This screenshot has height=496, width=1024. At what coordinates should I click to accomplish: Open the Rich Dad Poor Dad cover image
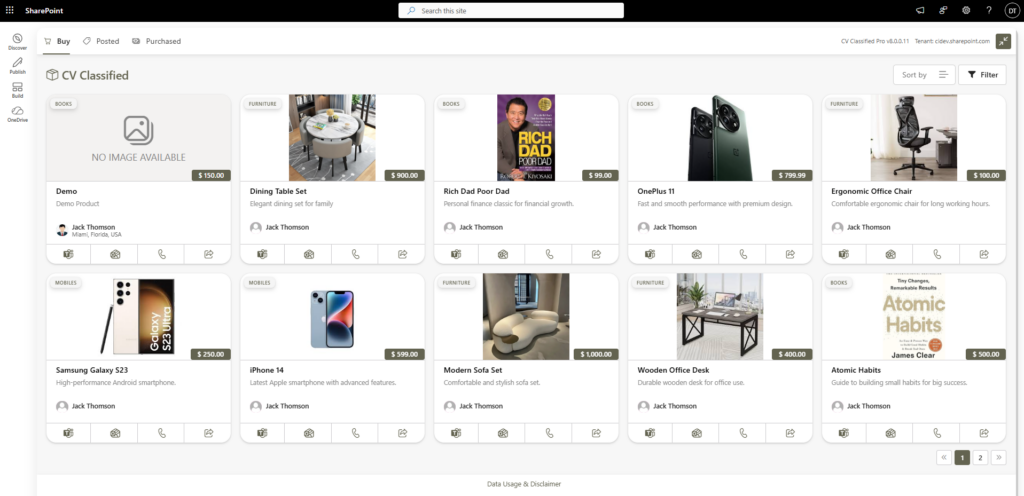click(526, 138)
